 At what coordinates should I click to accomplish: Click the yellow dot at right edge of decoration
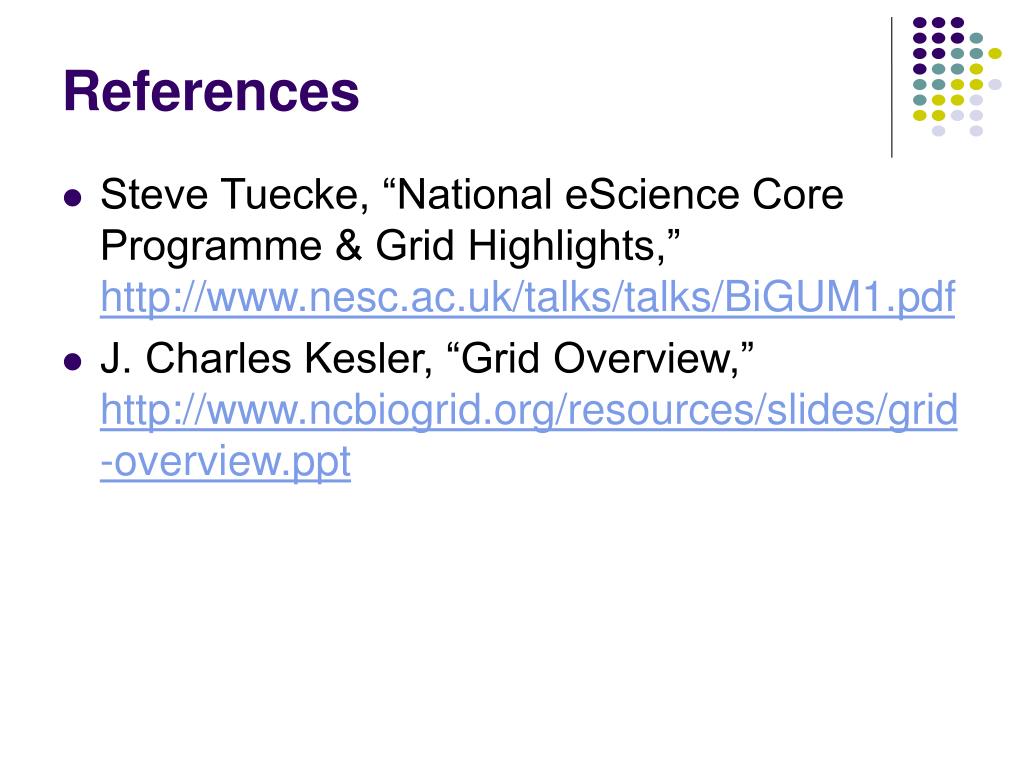tap(995, 54)
